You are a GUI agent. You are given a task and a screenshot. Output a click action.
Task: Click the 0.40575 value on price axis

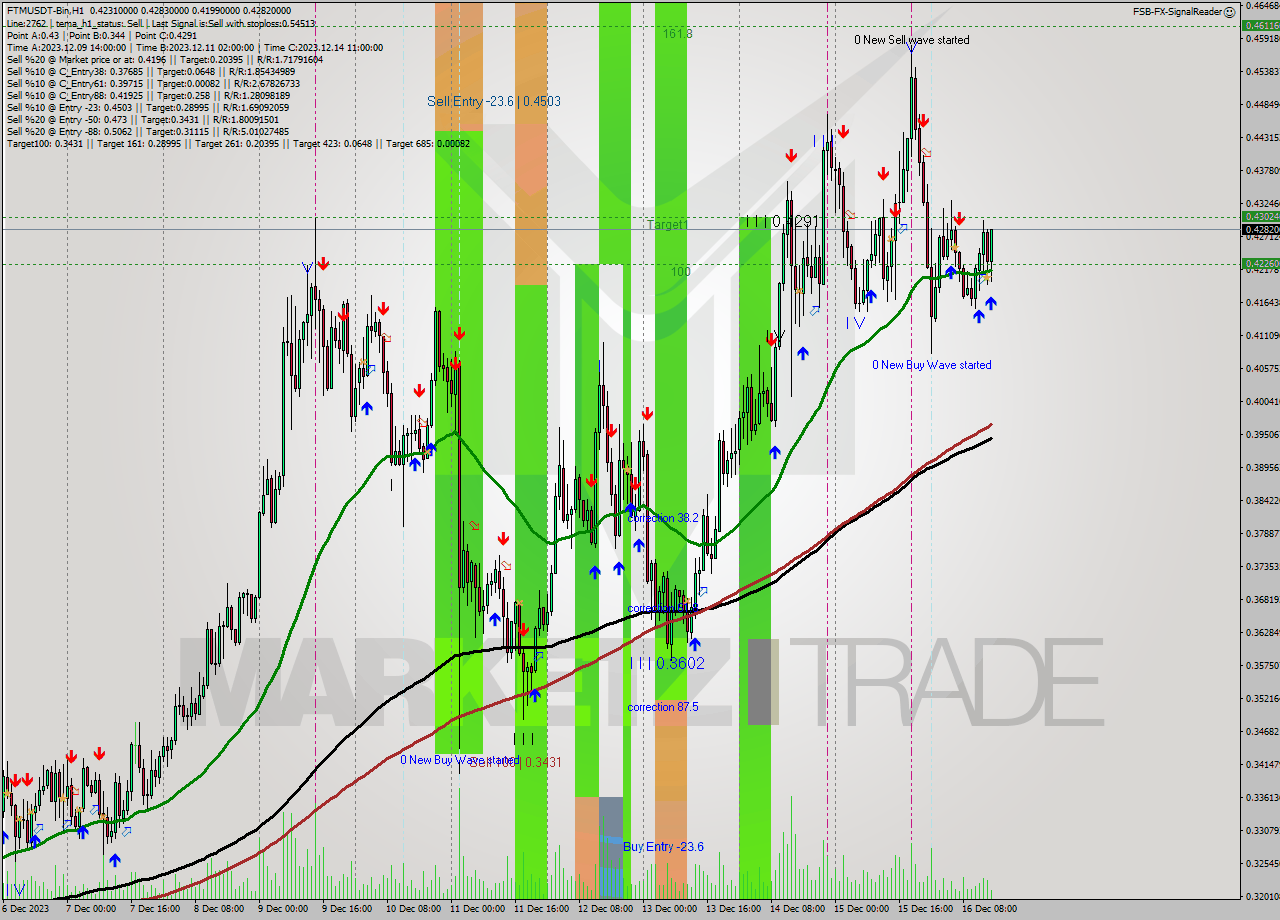point(1262,368)
